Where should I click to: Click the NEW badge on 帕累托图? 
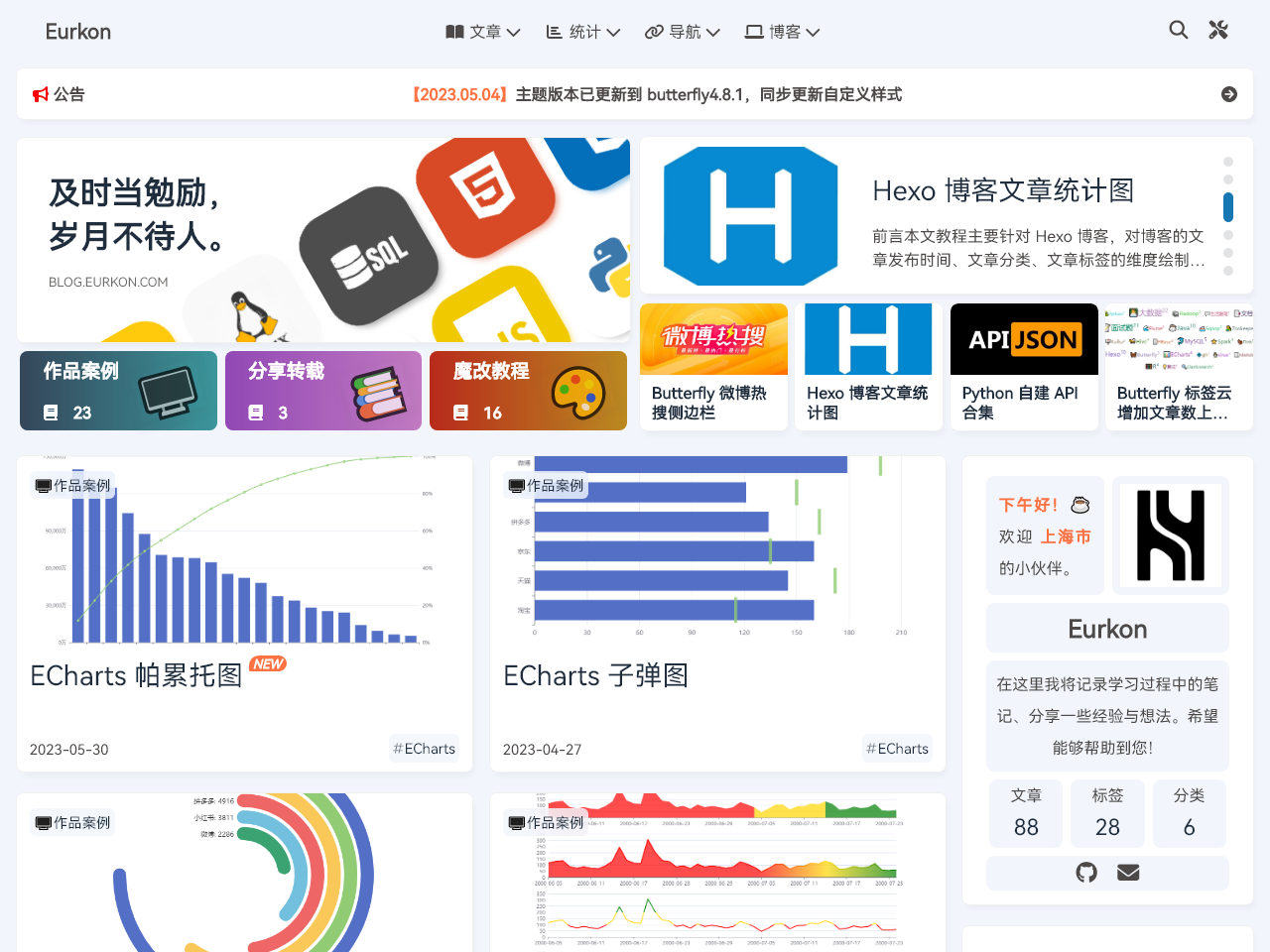coord(268,664)
